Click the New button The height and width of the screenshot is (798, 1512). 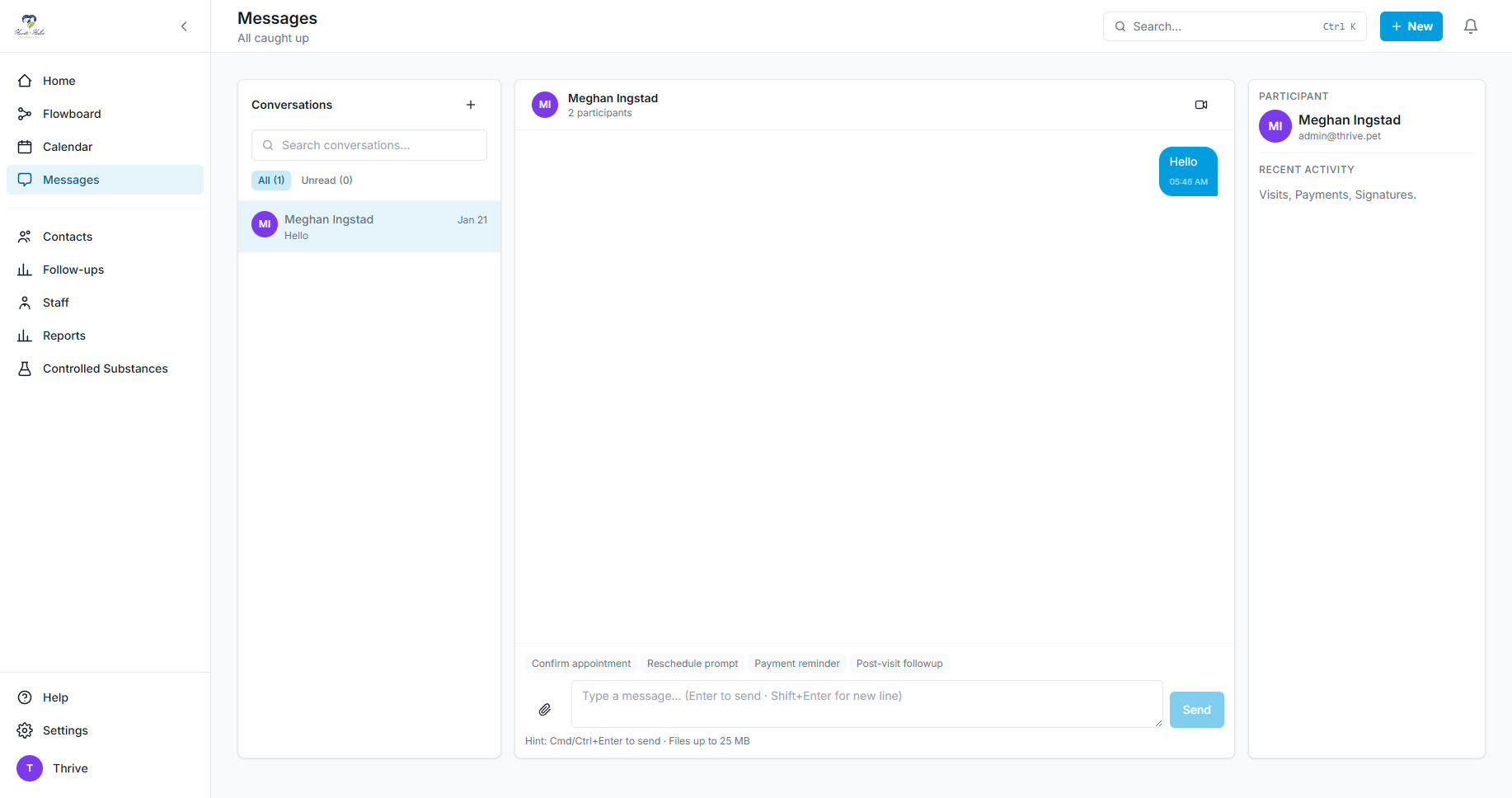pyautogui.click(x=1411, y=26)
